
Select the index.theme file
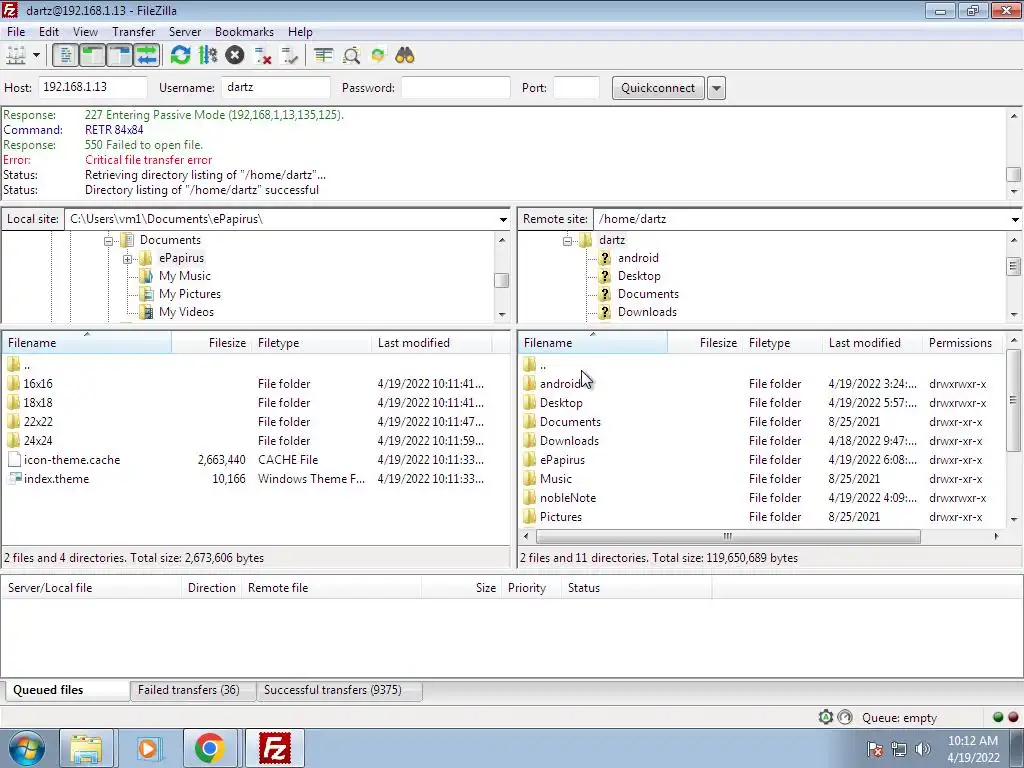pos(56,479)
